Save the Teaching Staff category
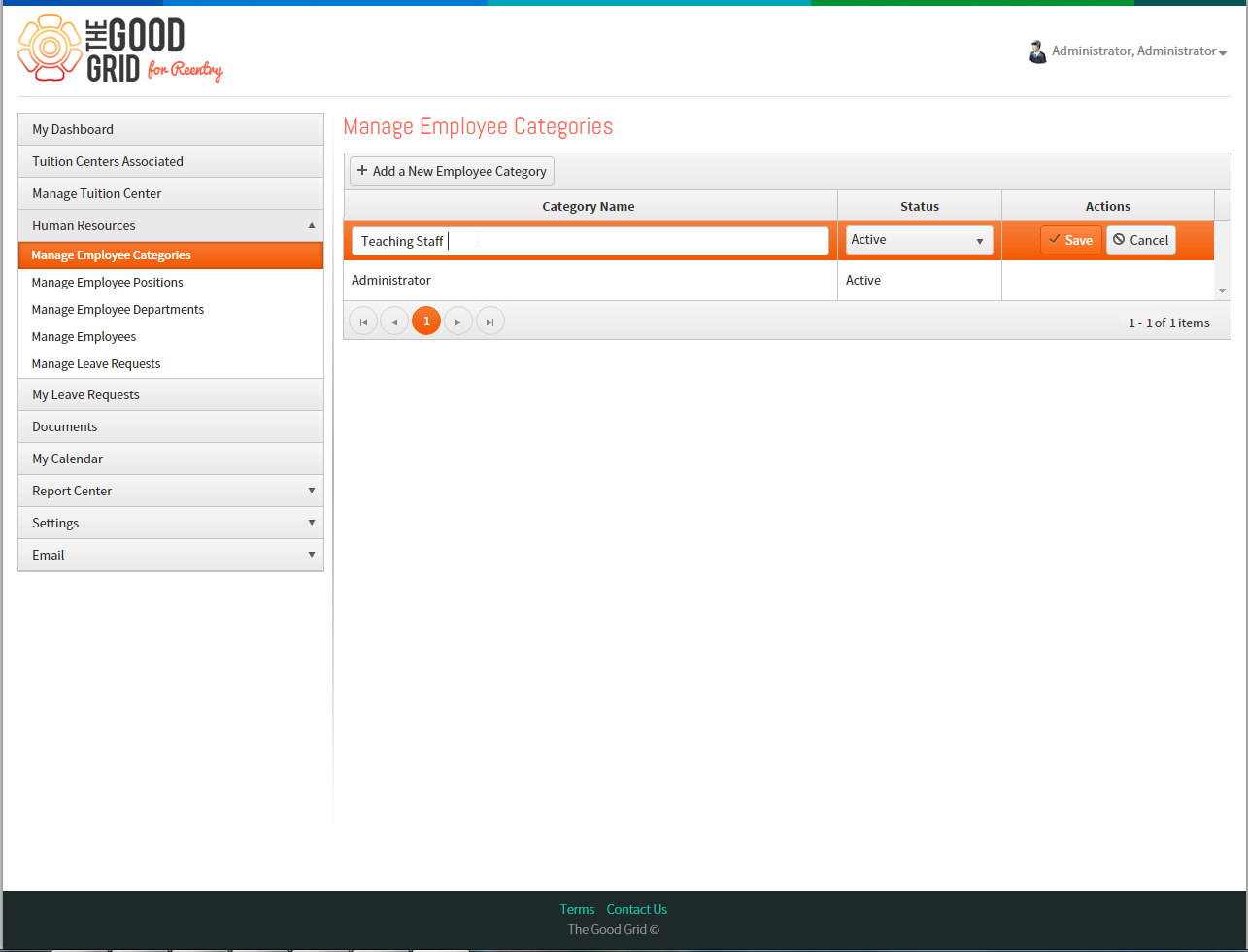 tap(1070, 240)
